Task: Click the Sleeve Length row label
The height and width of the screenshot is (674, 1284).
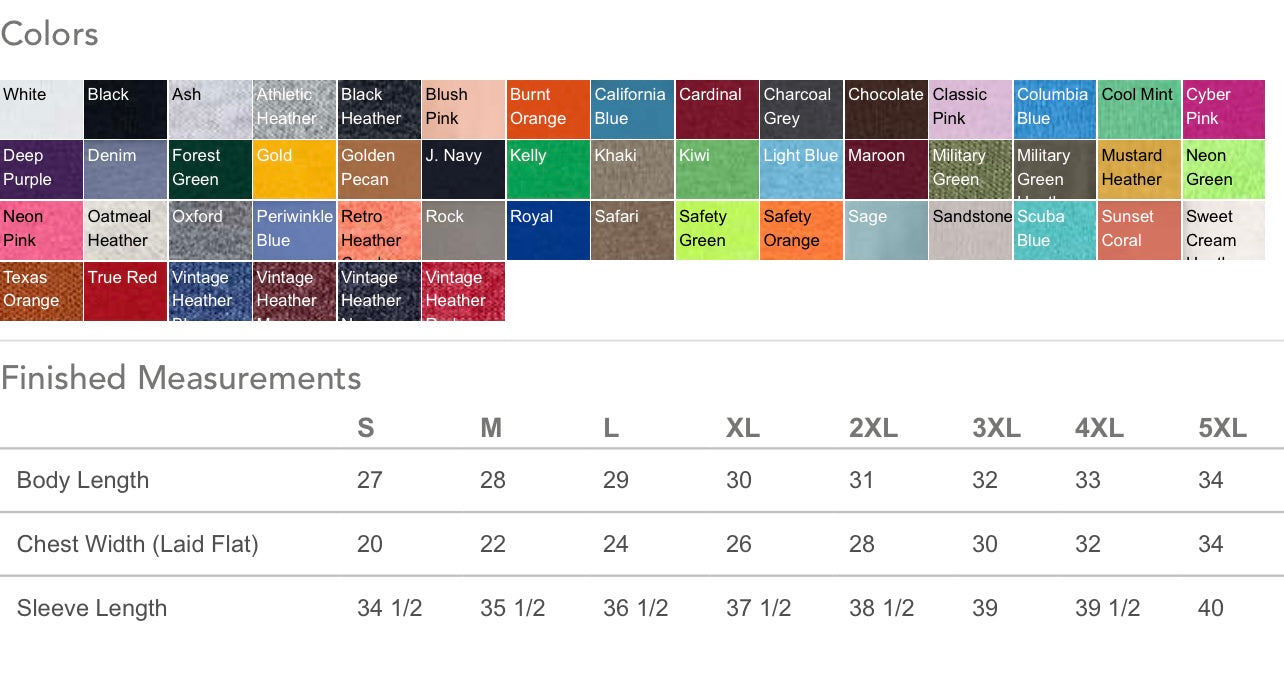Action: 92,608
